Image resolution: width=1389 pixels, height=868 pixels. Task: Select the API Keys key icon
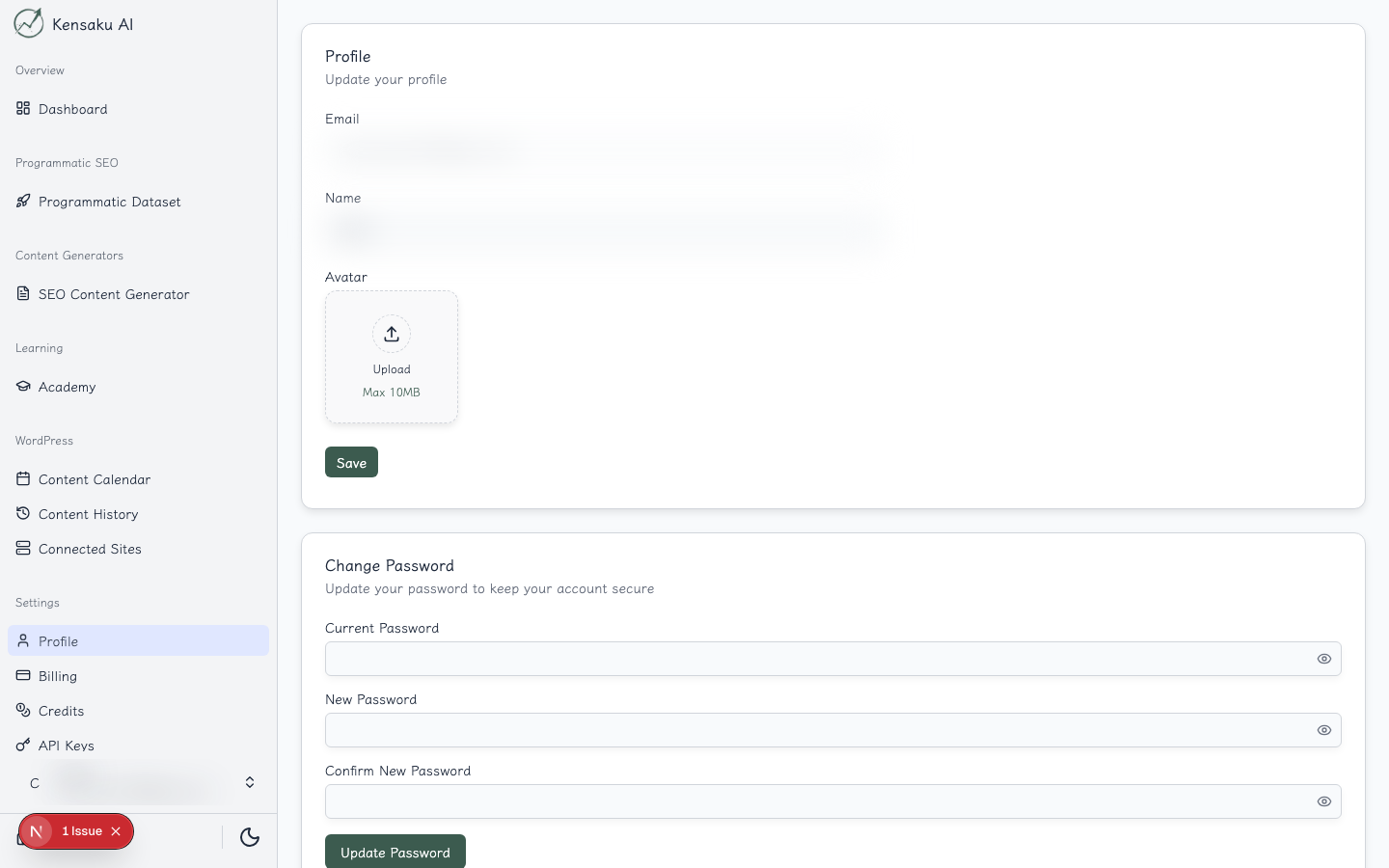point(23,746)
